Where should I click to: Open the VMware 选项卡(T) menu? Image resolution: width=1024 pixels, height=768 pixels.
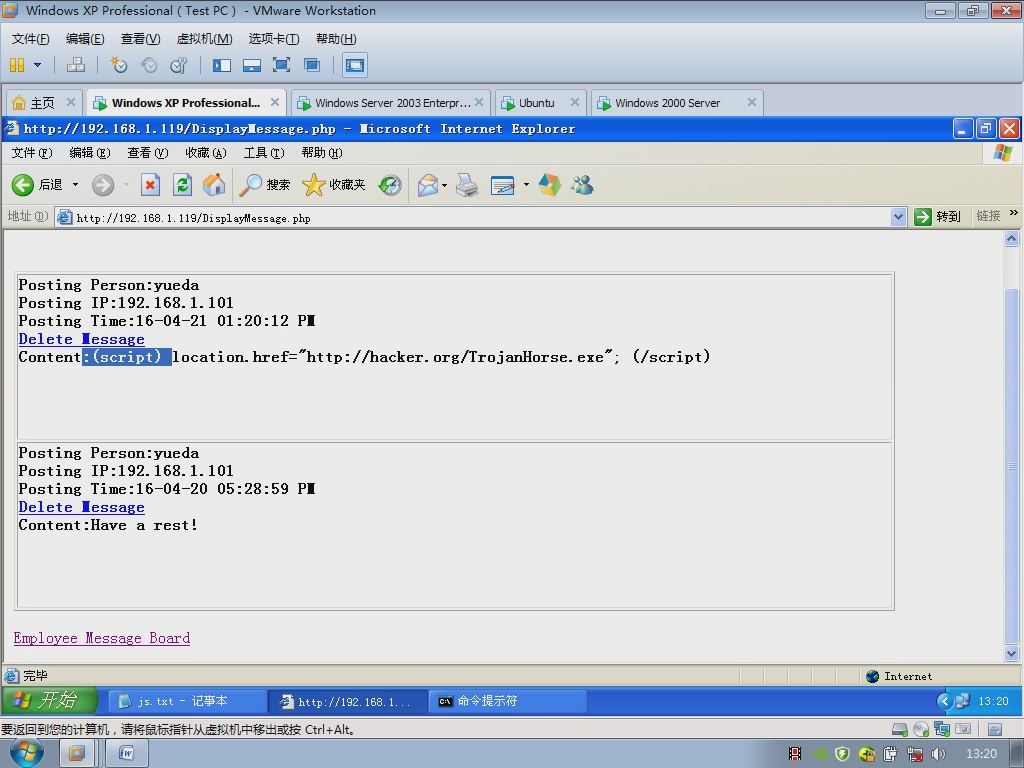(x=274, y=39)
